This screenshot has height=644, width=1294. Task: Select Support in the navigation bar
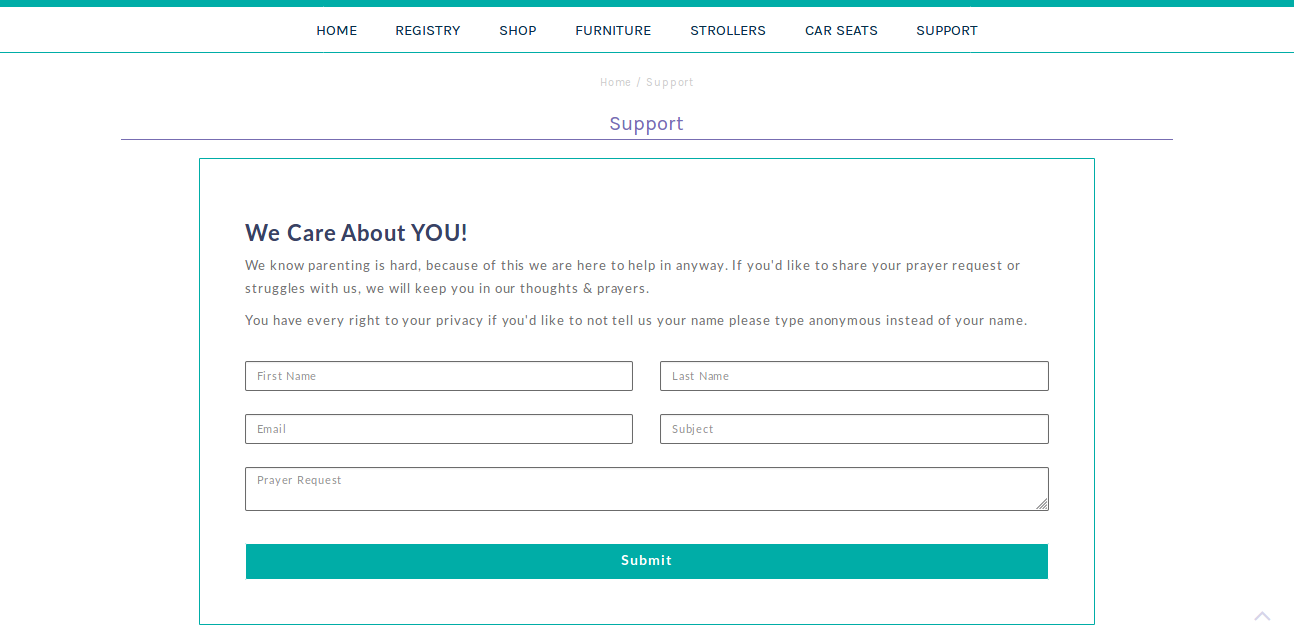(x=946, y=30)
